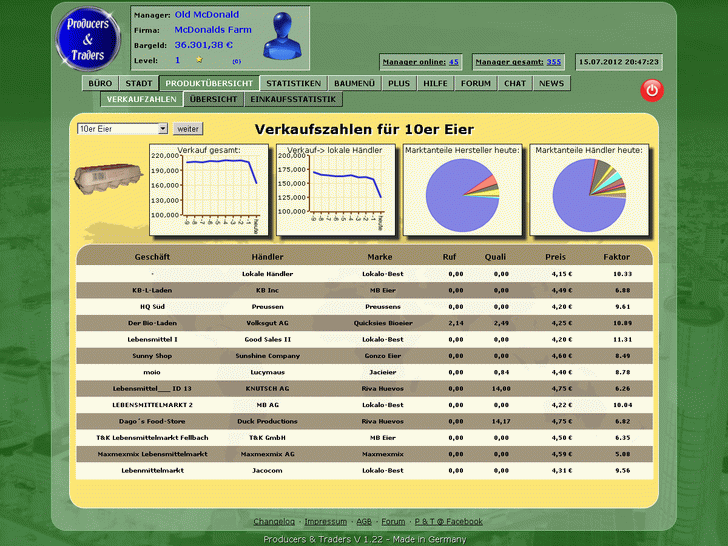Open the AGB footer link

364,521
